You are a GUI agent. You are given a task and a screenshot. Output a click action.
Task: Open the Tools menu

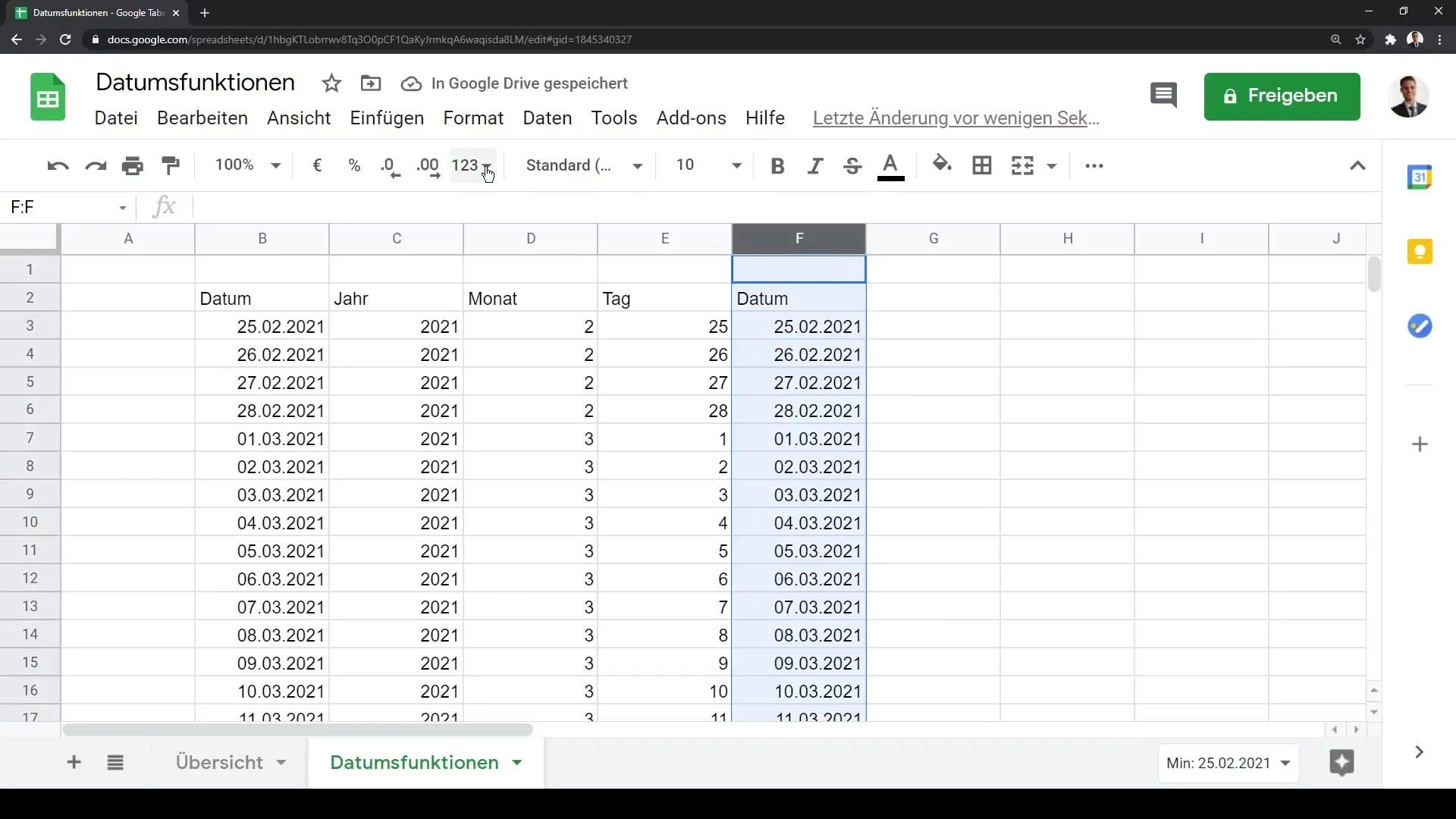click(614, 118)
